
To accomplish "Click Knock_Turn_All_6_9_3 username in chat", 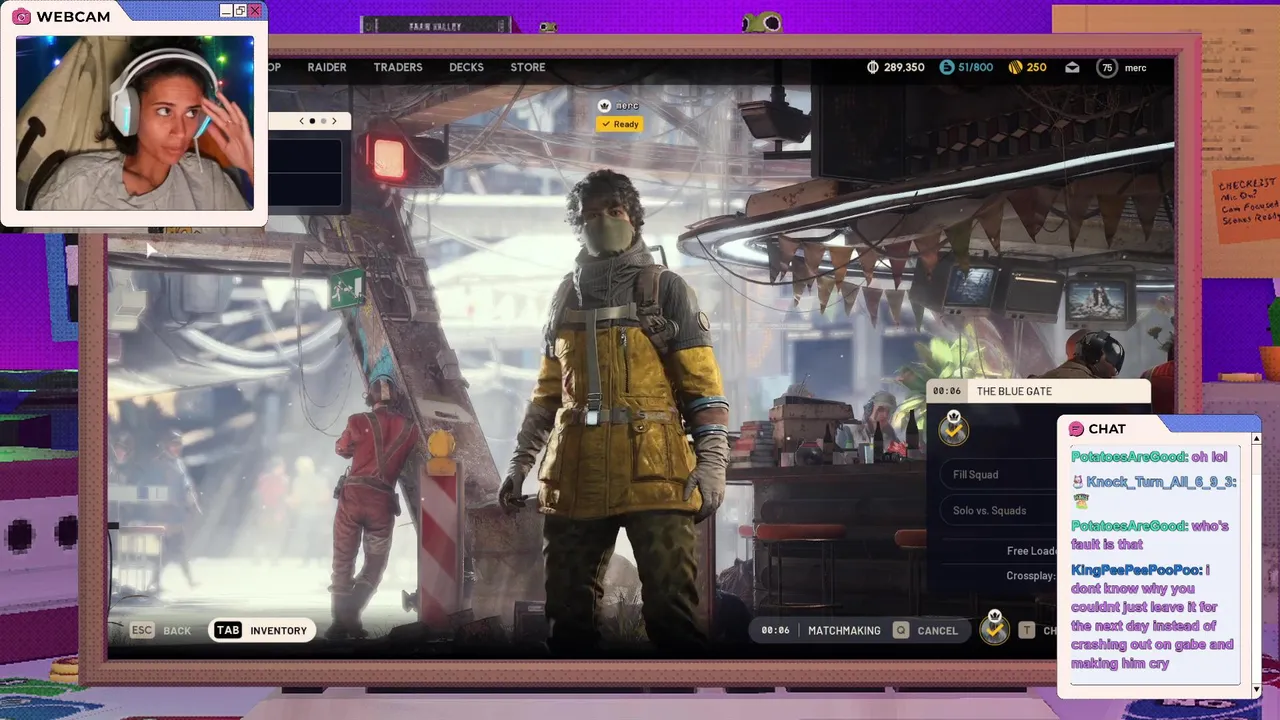I will click(x=1160, y=482).
